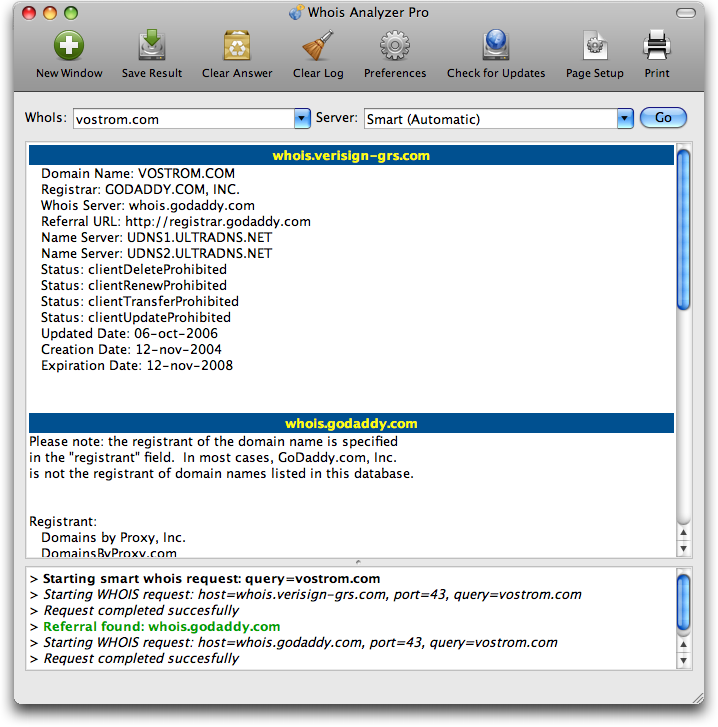Click the results pane scroll up arrow

(683, 532)
